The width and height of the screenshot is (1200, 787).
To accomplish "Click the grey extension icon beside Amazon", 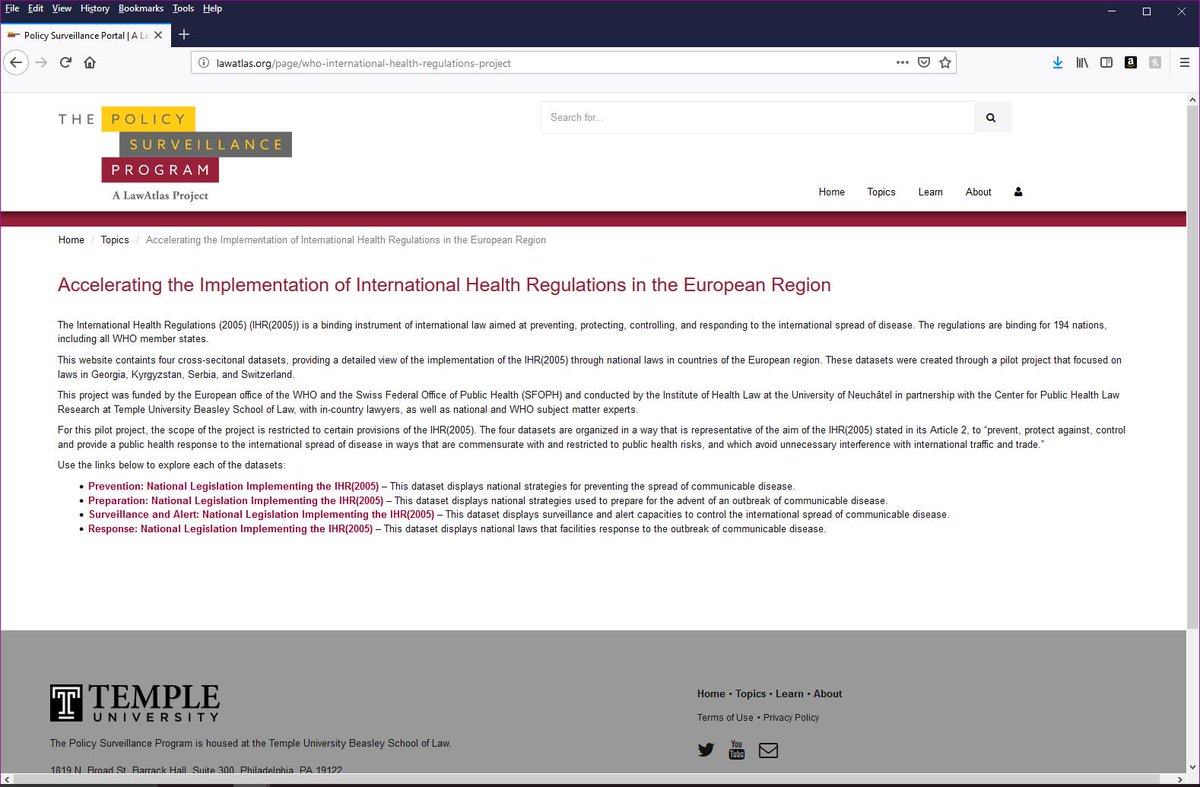I will [1155, 62].
